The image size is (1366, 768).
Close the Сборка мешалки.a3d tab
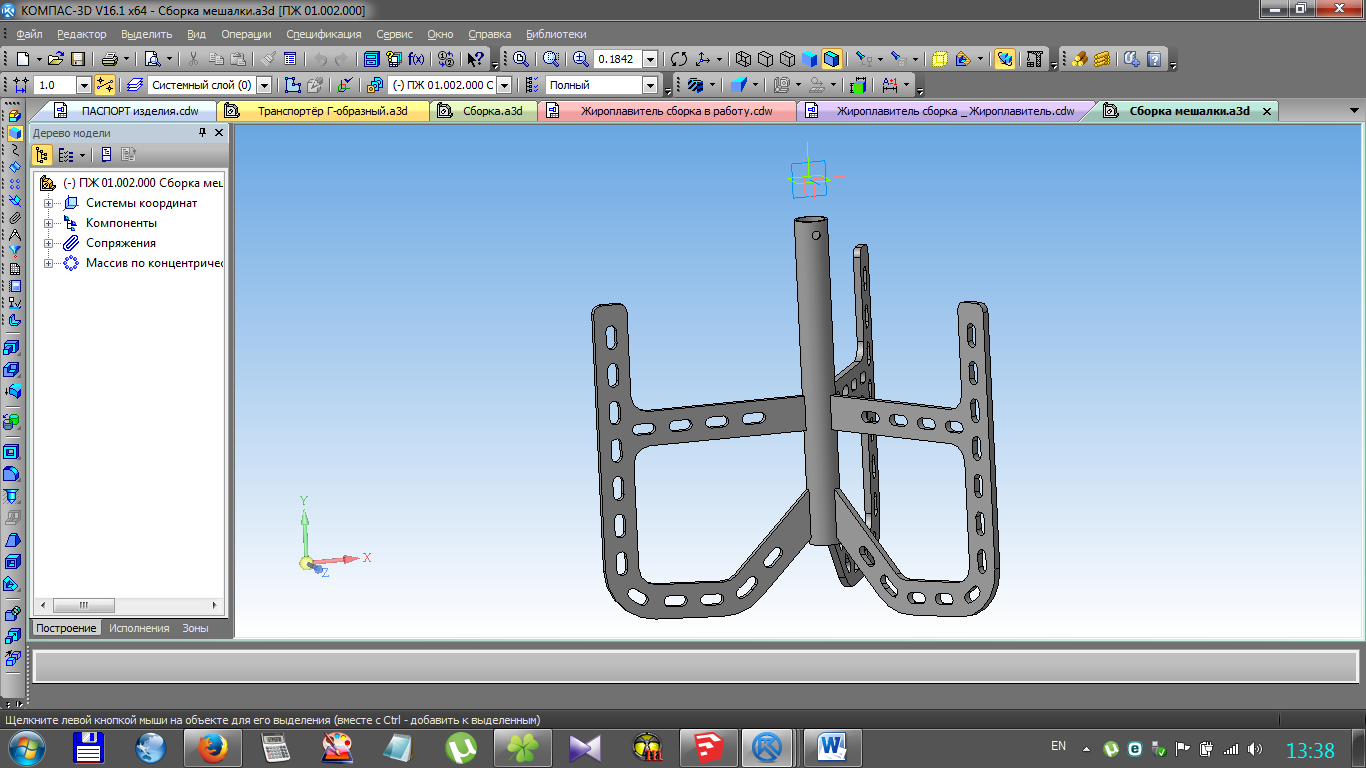1267,111
